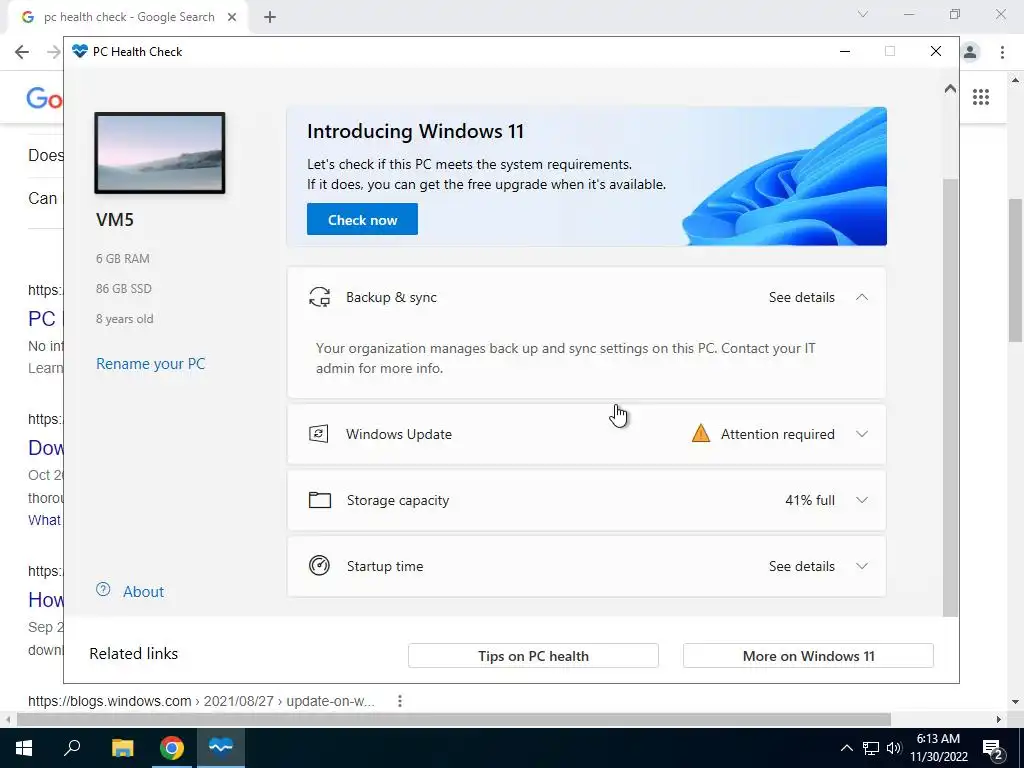Go back in the Chrome window
The height and width of the screenshot is (768, 1024).
(x=22, y=52)
